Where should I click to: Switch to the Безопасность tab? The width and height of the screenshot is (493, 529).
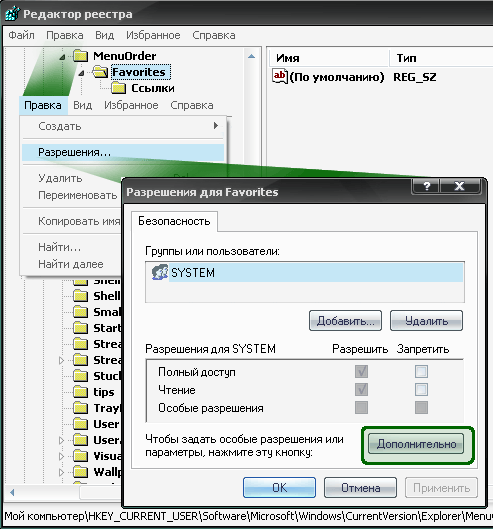tap(174, 221)
